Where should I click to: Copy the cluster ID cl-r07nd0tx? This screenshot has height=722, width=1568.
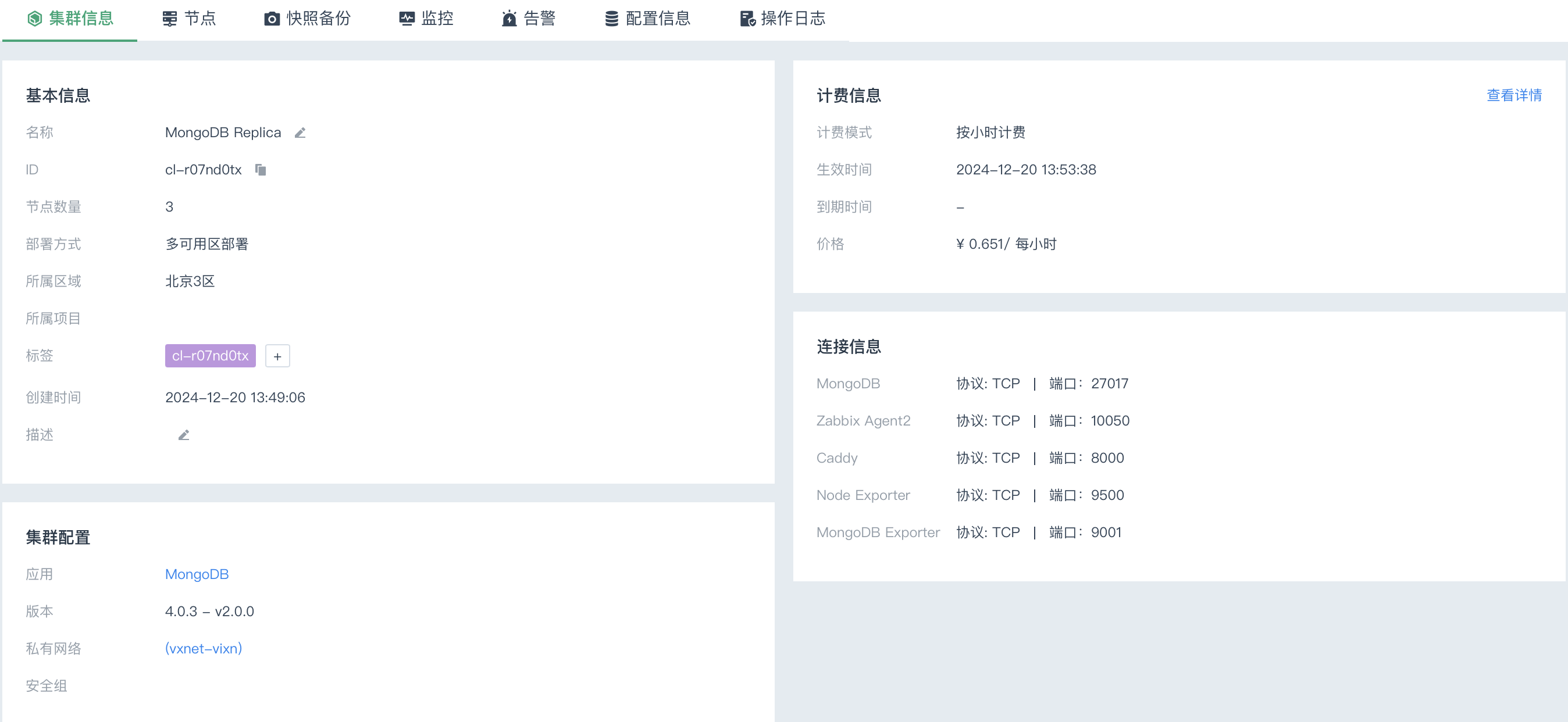(261, 170)
